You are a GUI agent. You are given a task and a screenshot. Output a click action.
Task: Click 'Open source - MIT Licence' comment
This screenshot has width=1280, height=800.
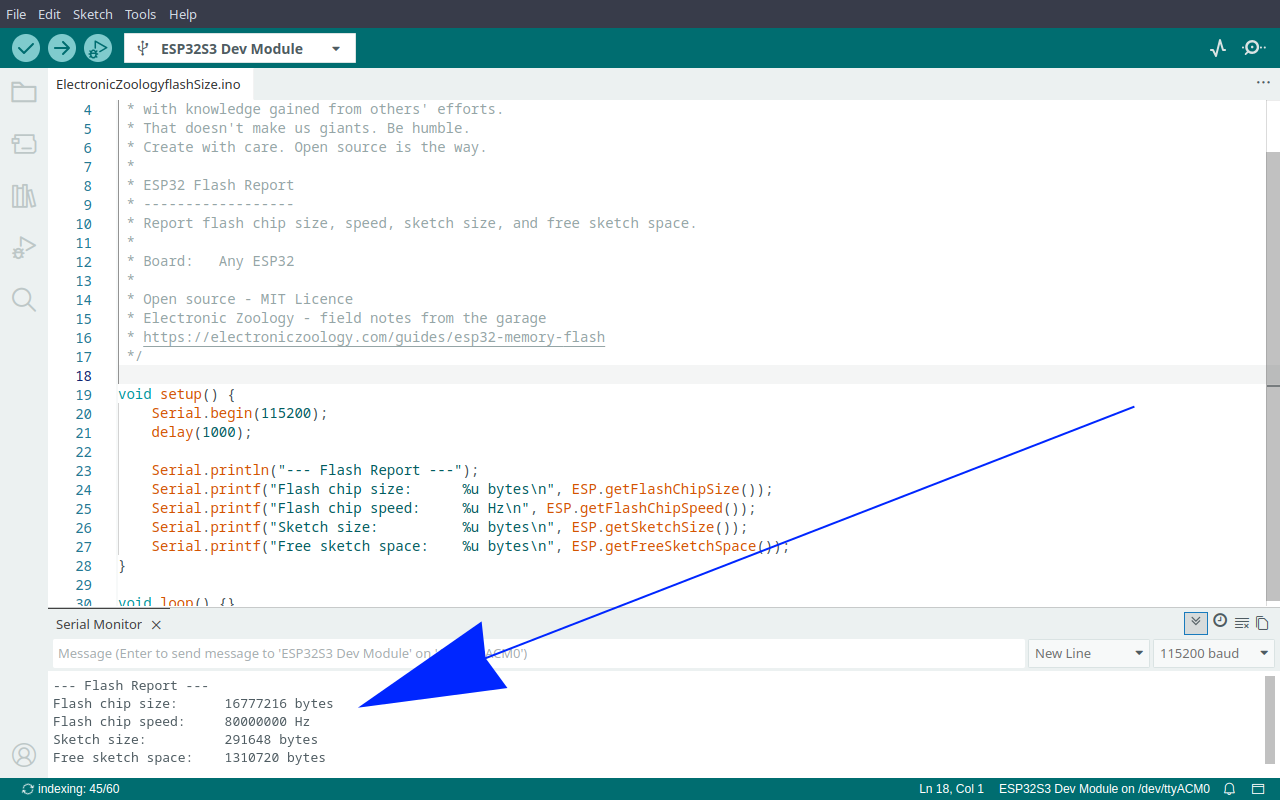click(240, 299)
